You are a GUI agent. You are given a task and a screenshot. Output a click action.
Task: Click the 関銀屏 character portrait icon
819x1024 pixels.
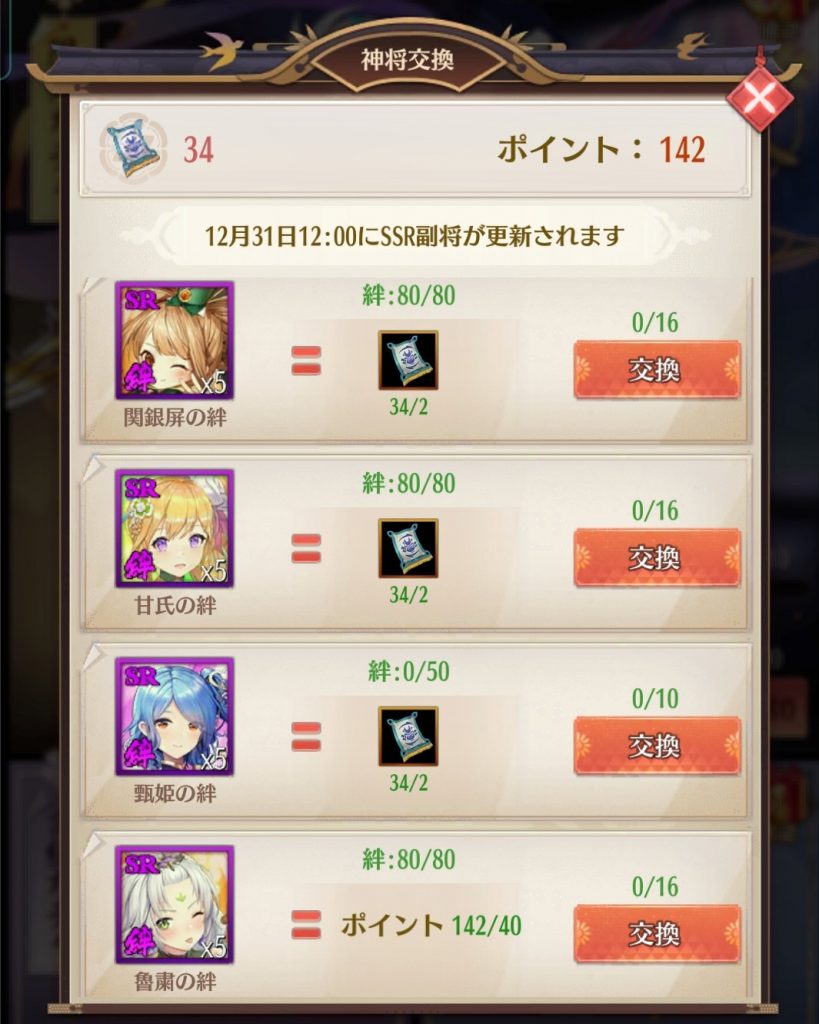click(x=174, y=340)
